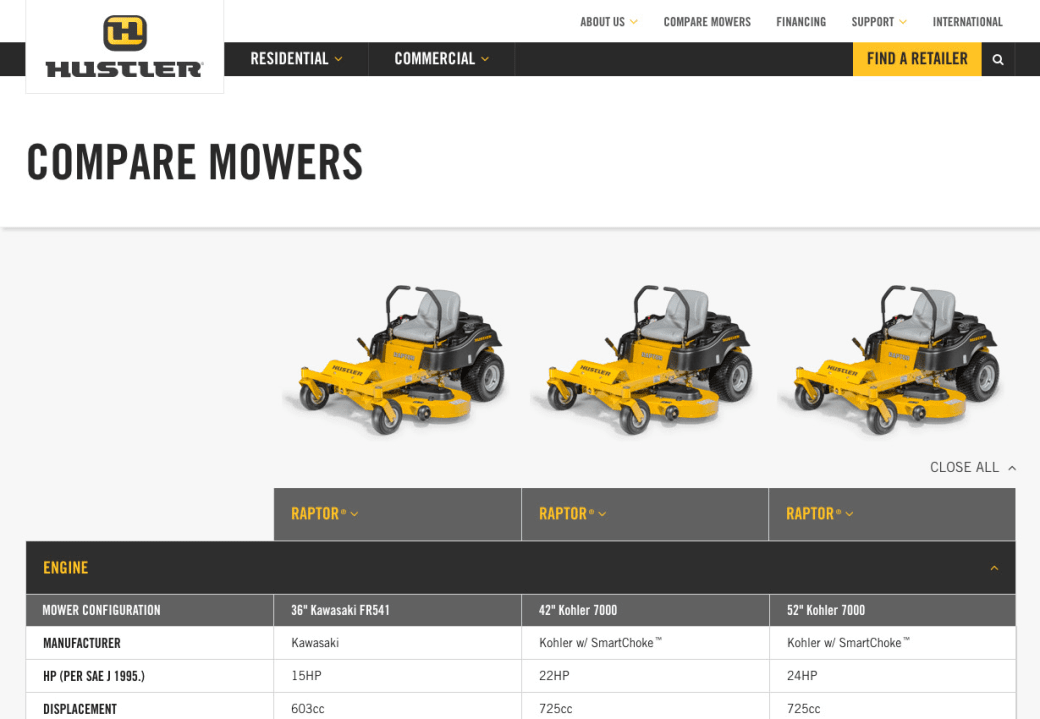
Task: Go to Compare Mowers page
Action: [707, 22]
